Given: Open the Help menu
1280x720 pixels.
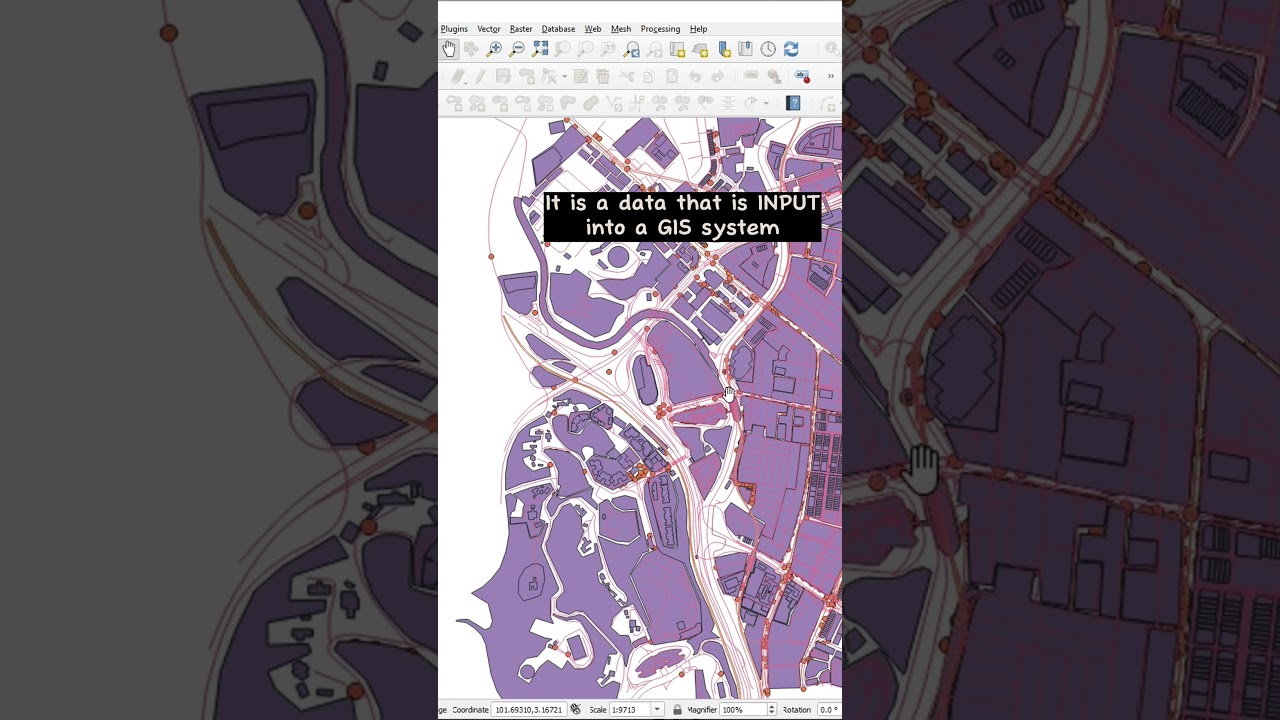Looking at the screenshot, I should pyautogui.click(x=699, y=29).
